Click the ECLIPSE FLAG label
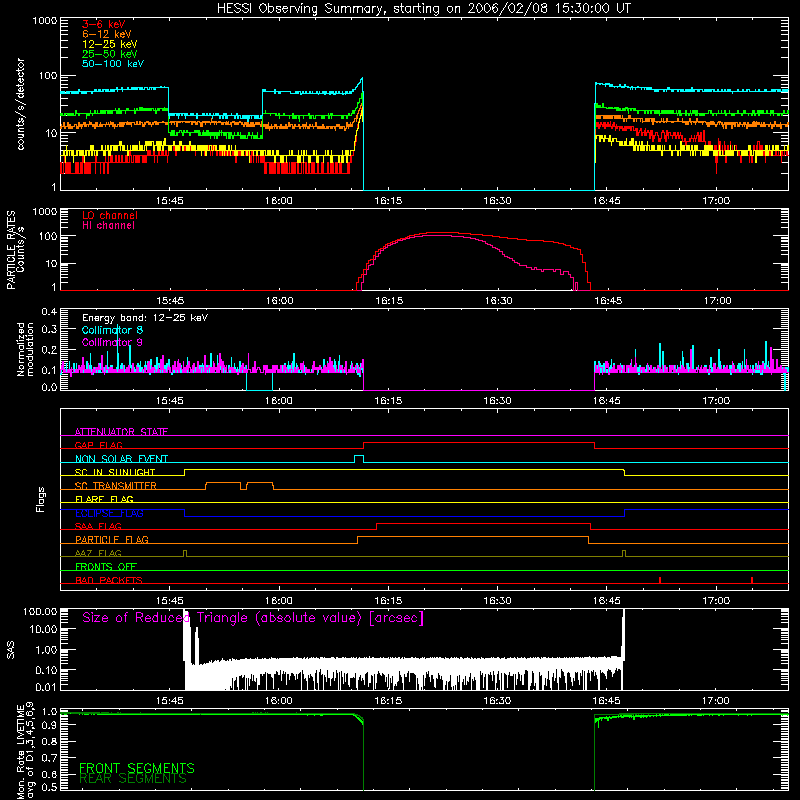The image size is (800, 800). [109, 513]
